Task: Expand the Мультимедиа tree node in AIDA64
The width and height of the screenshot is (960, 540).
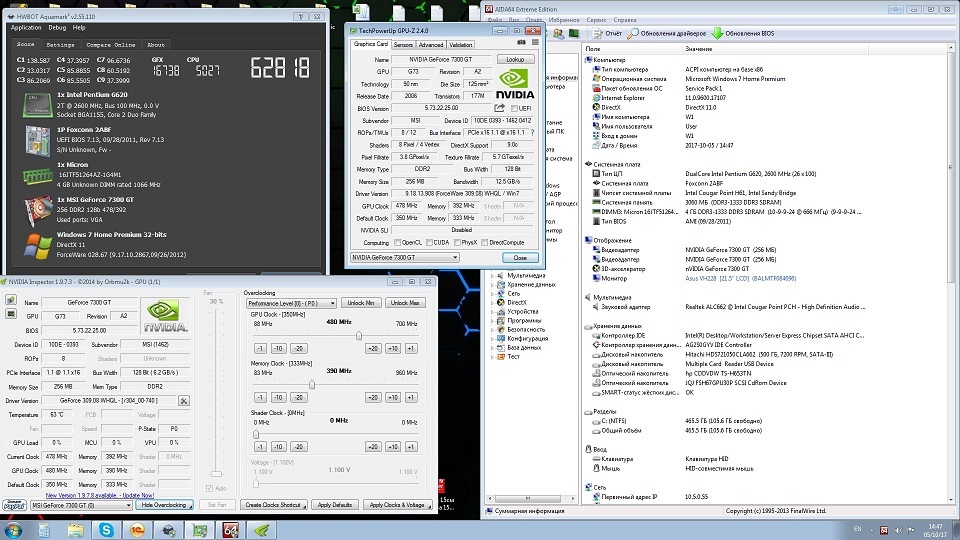Action: click(x=492, y=276)
